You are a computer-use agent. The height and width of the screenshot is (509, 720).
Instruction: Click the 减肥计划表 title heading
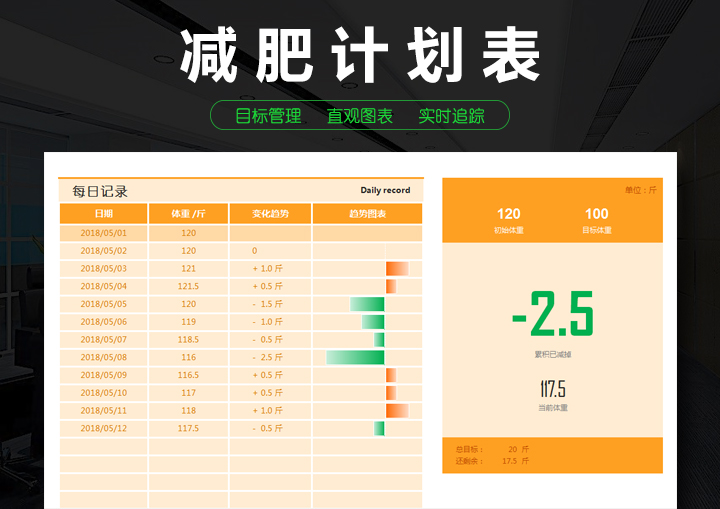(360, 55)
